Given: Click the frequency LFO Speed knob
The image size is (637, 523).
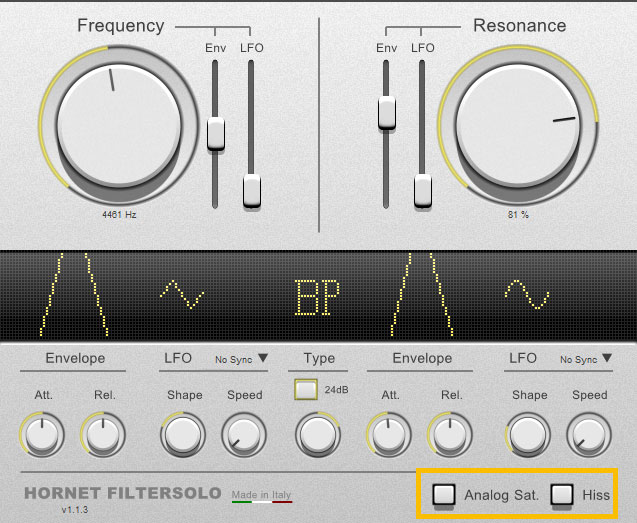Looking at the screenshot, I should [243, 434].
